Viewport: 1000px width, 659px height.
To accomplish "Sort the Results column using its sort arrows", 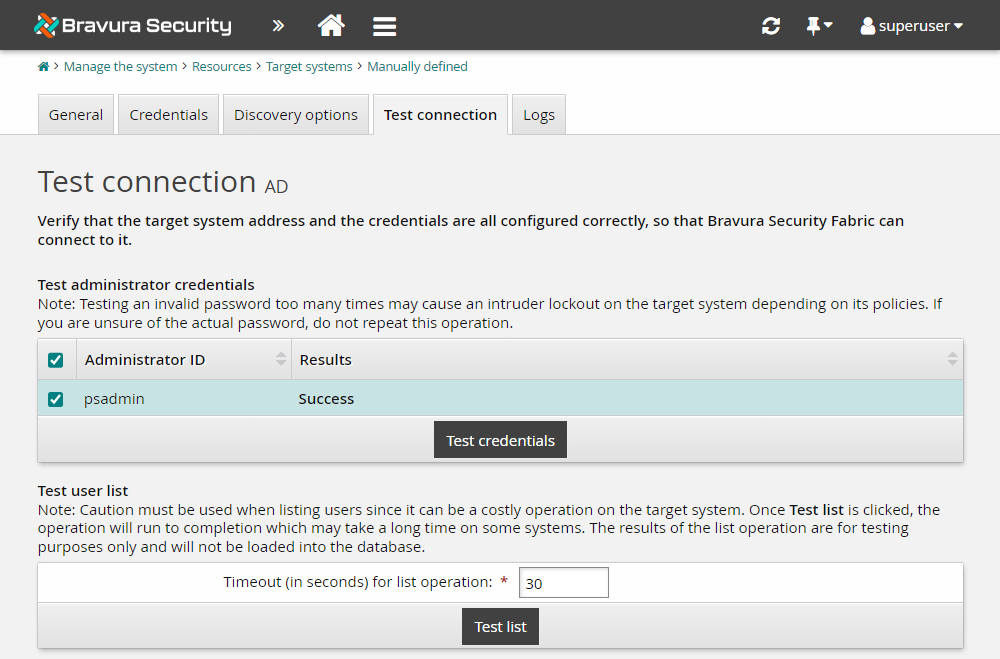I will 952,359.
